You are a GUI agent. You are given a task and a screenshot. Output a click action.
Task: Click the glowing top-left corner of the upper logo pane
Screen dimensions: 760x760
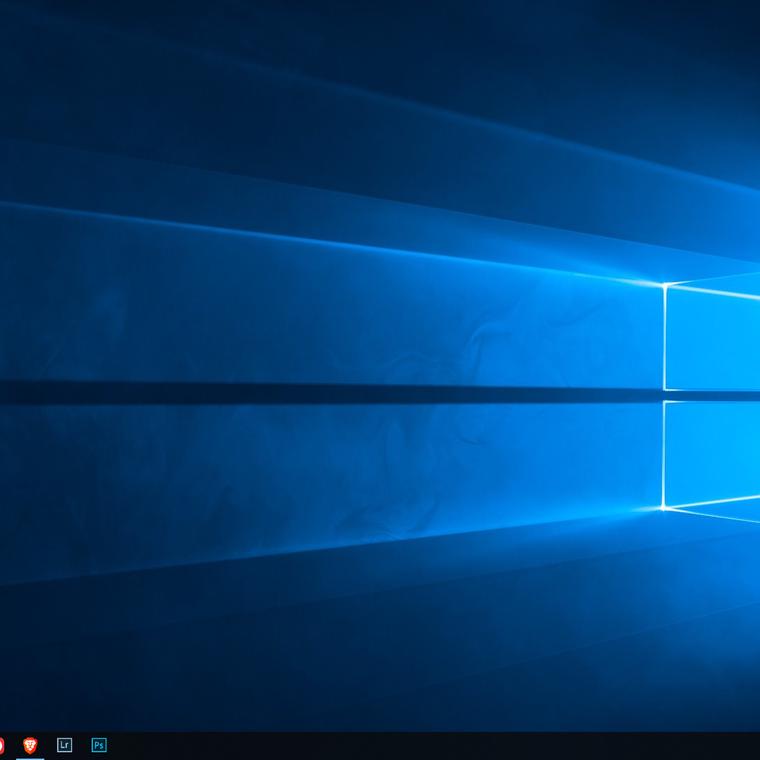point(665,285)
